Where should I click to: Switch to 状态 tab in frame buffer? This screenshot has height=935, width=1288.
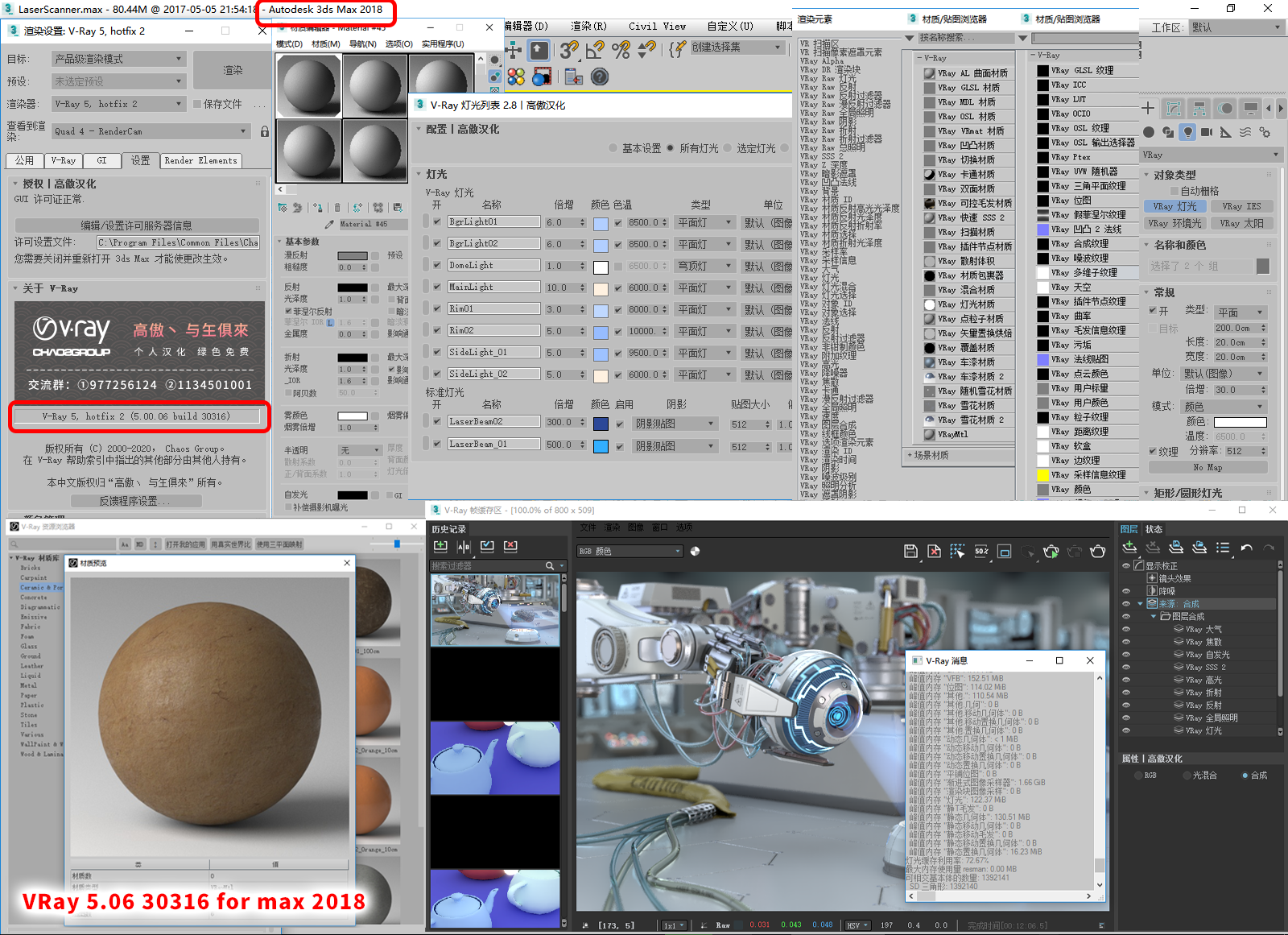tap(1154, 529)
